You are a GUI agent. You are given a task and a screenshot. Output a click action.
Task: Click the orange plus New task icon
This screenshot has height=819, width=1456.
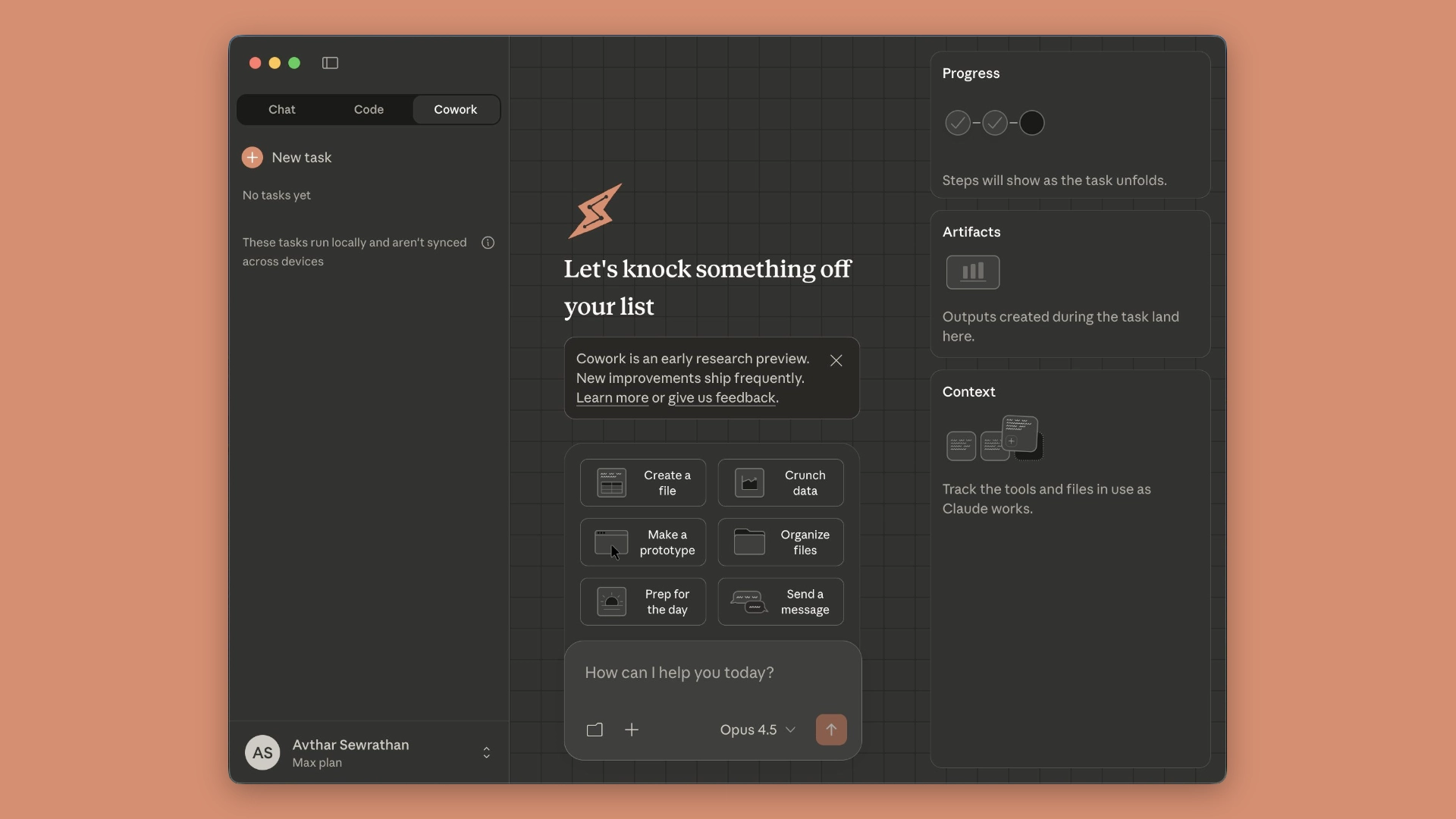(x=253, y=157)
